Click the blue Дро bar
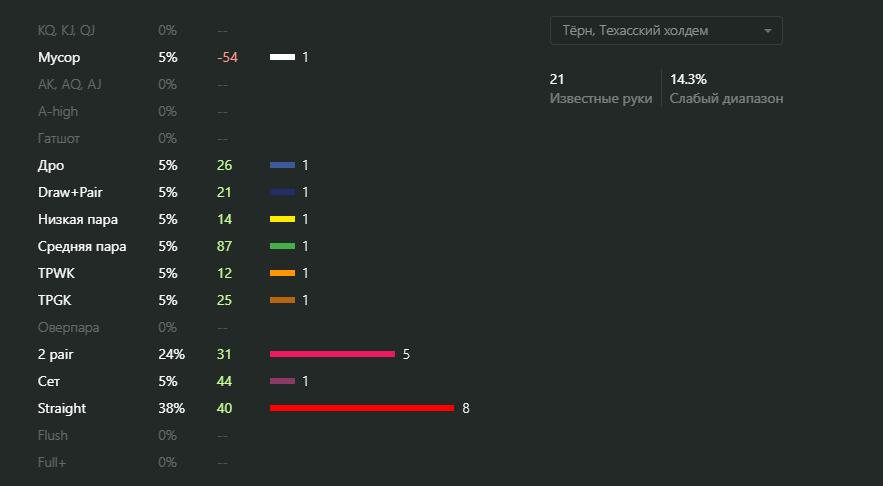Viewport: 883px width, 486px height. point(282,165)
